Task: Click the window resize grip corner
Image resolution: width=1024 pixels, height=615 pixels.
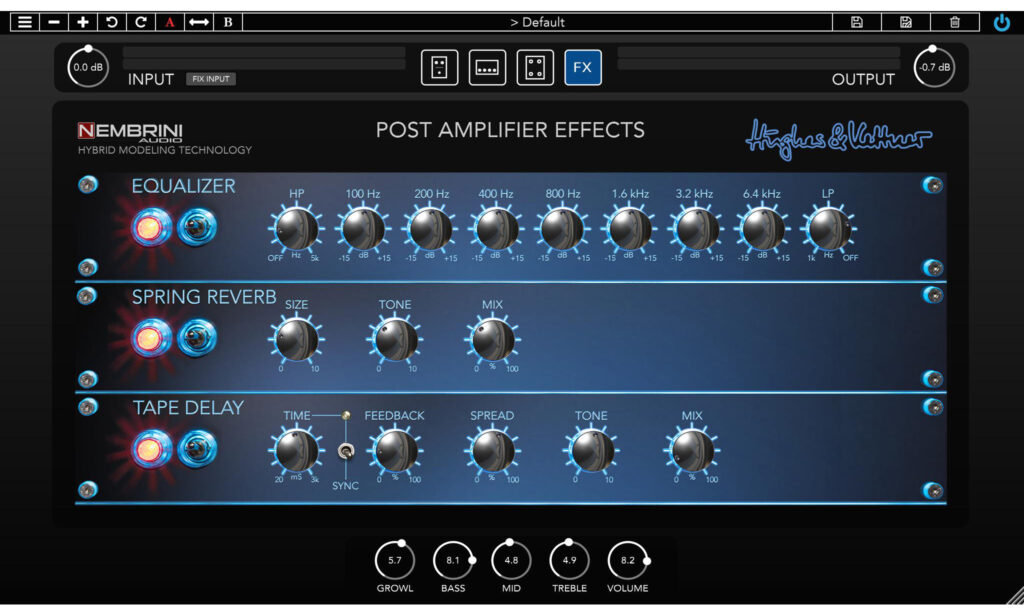Action: click(x=1015, y=597)
